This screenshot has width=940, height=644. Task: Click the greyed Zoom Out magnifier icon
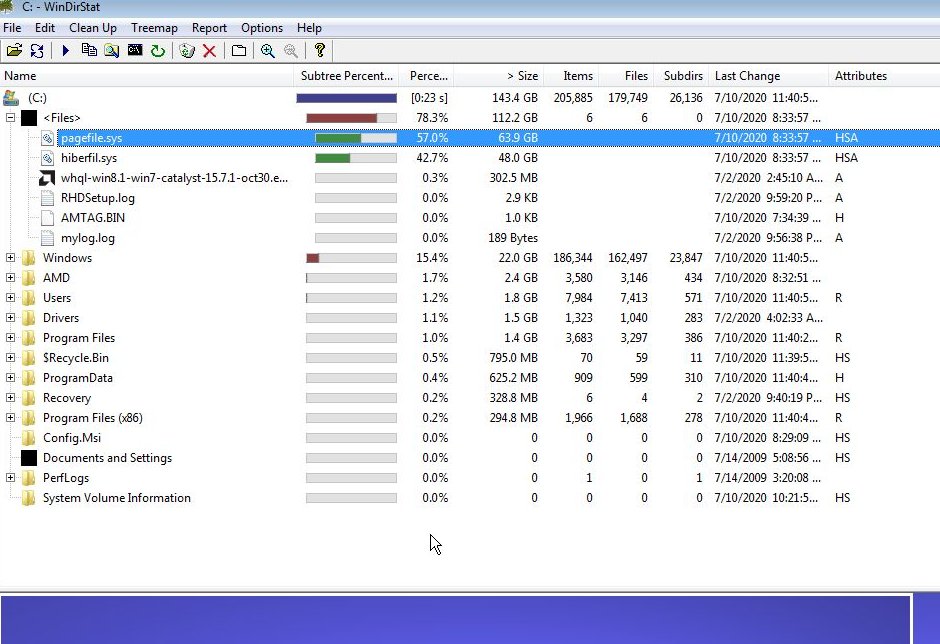pos(291,50)
